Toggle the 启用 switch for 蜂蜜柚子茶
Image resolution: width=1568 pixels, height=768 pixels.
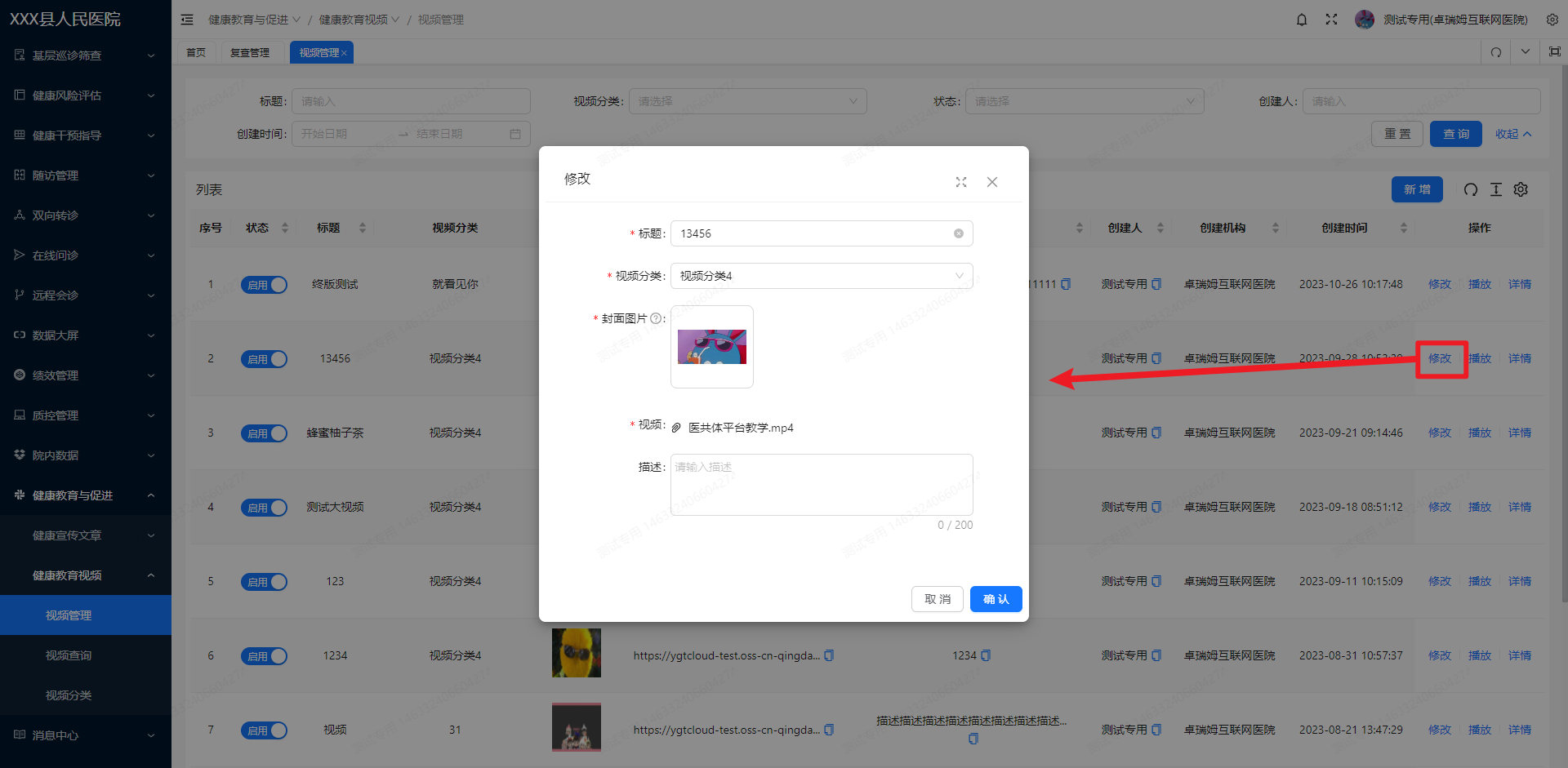[264, 433]
